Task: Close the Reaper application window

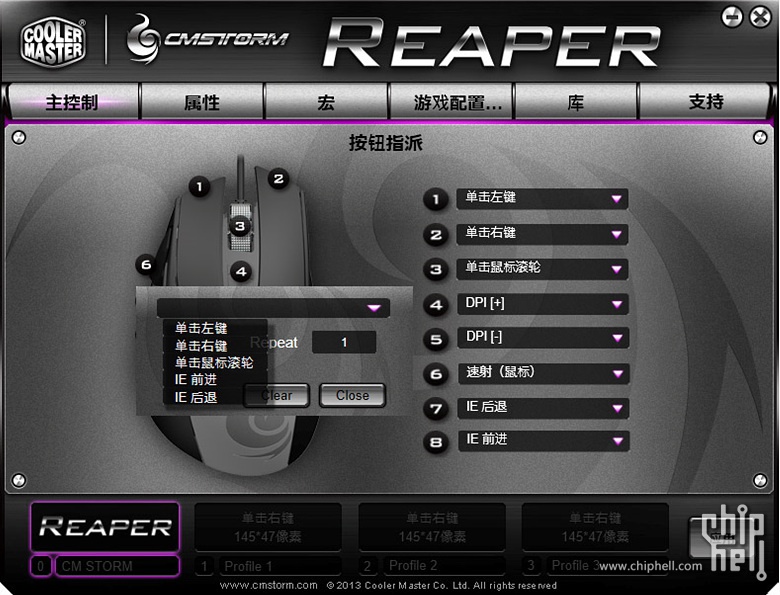Action: 760,17
